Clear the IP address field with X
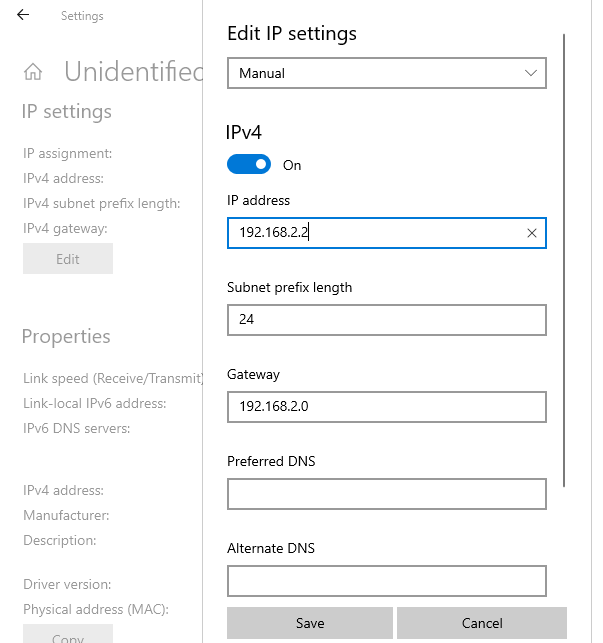 (x=532, y=233)
